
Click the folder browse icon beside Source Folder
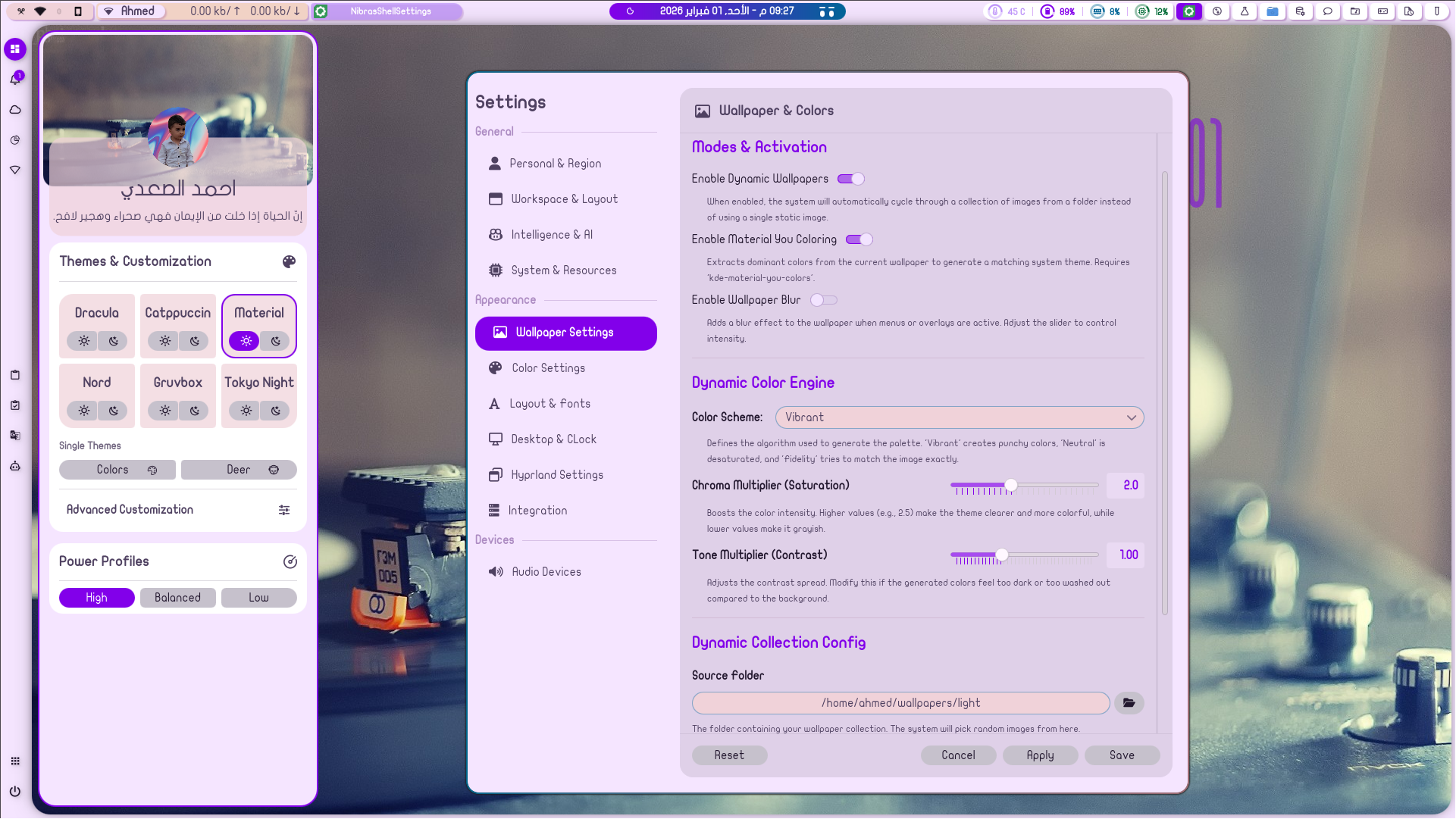pyautogui.click(x=1129, y=703)
